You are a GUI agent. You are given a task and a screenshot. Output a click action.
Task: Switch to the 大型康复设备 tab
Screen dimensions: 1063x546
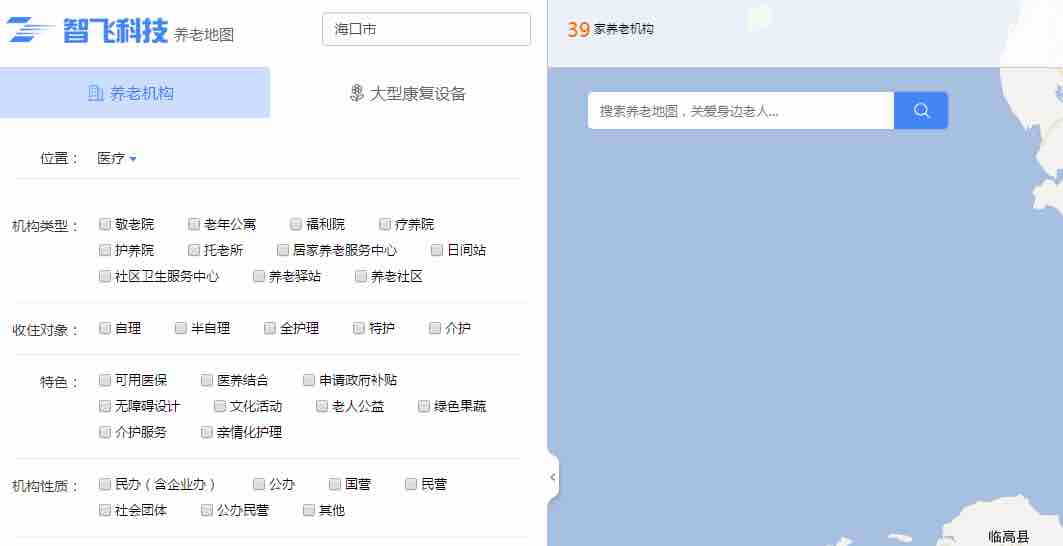click(x=408, y=93)
